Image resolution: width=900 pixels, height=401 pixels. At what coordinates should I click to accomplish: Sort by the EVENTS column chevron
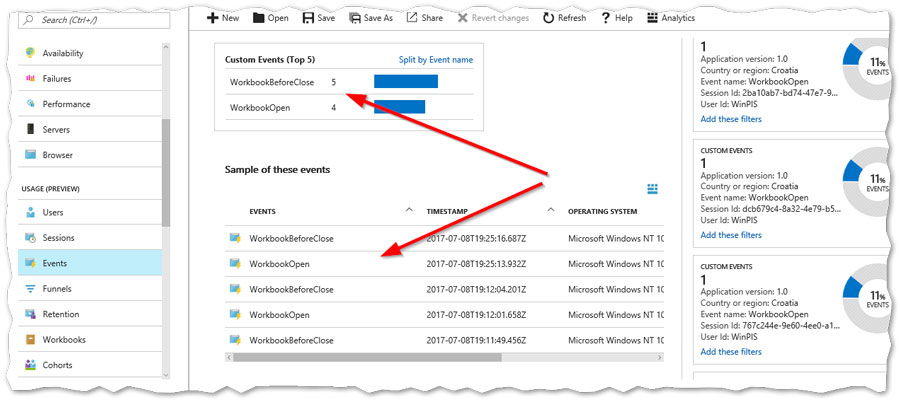point(409,210)
